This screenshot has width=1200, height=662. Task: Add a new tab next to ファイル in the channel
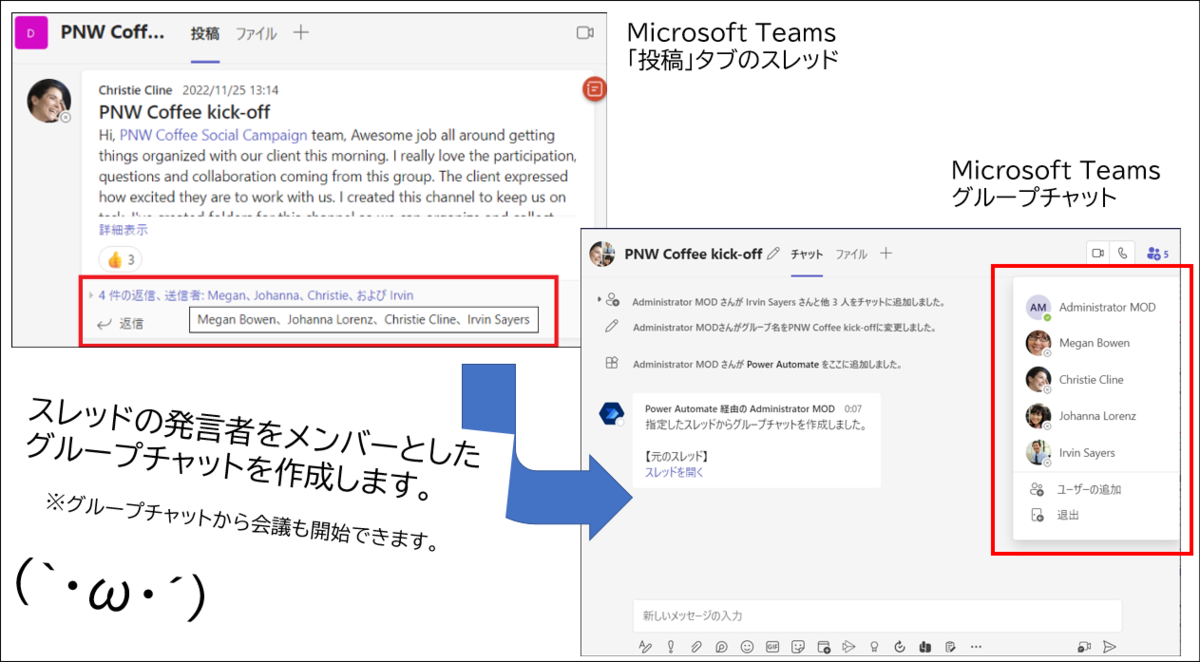coord(301,32)
